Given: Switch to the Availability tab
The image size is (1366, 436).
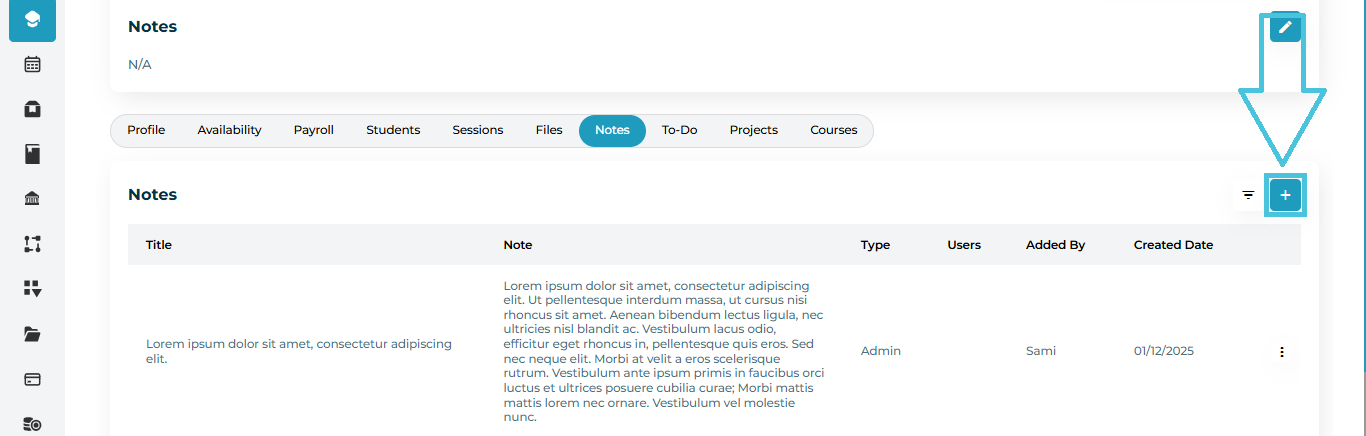Looking at the screenshot, I should pyautogui.click(x=229, y=130).
